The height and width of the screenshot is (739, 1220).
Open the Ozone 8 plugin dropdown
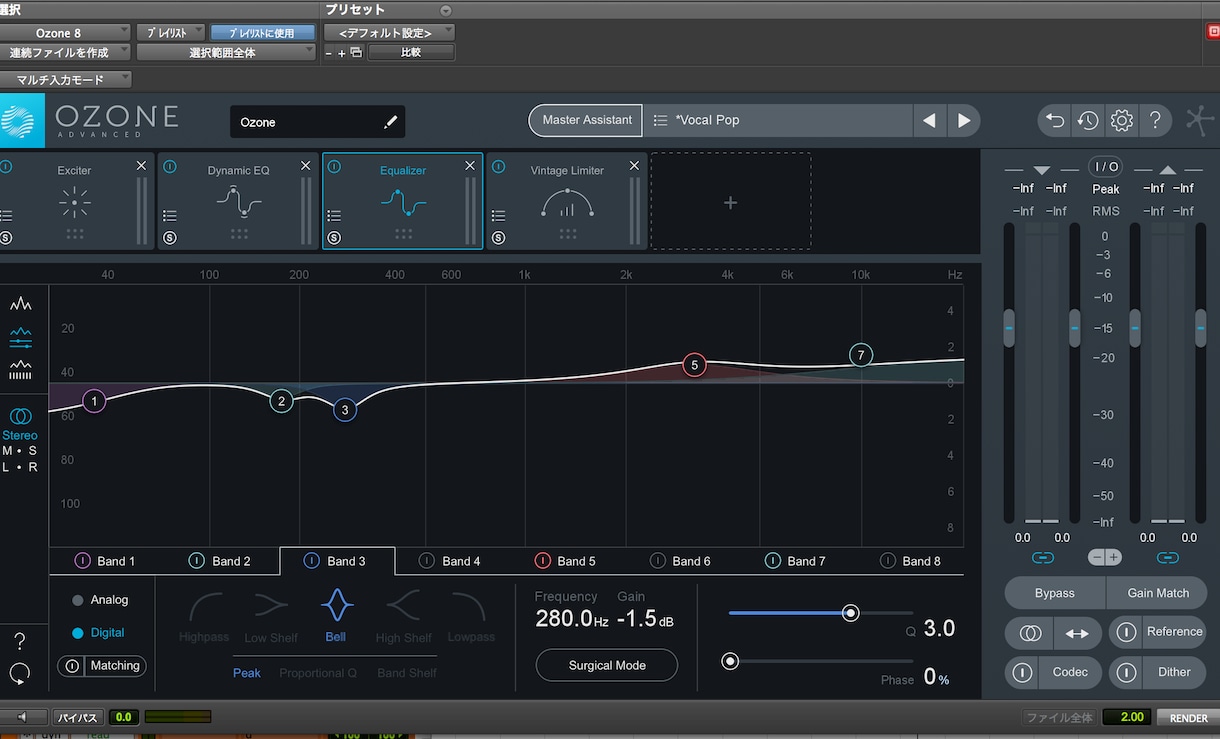coord(66,33)
